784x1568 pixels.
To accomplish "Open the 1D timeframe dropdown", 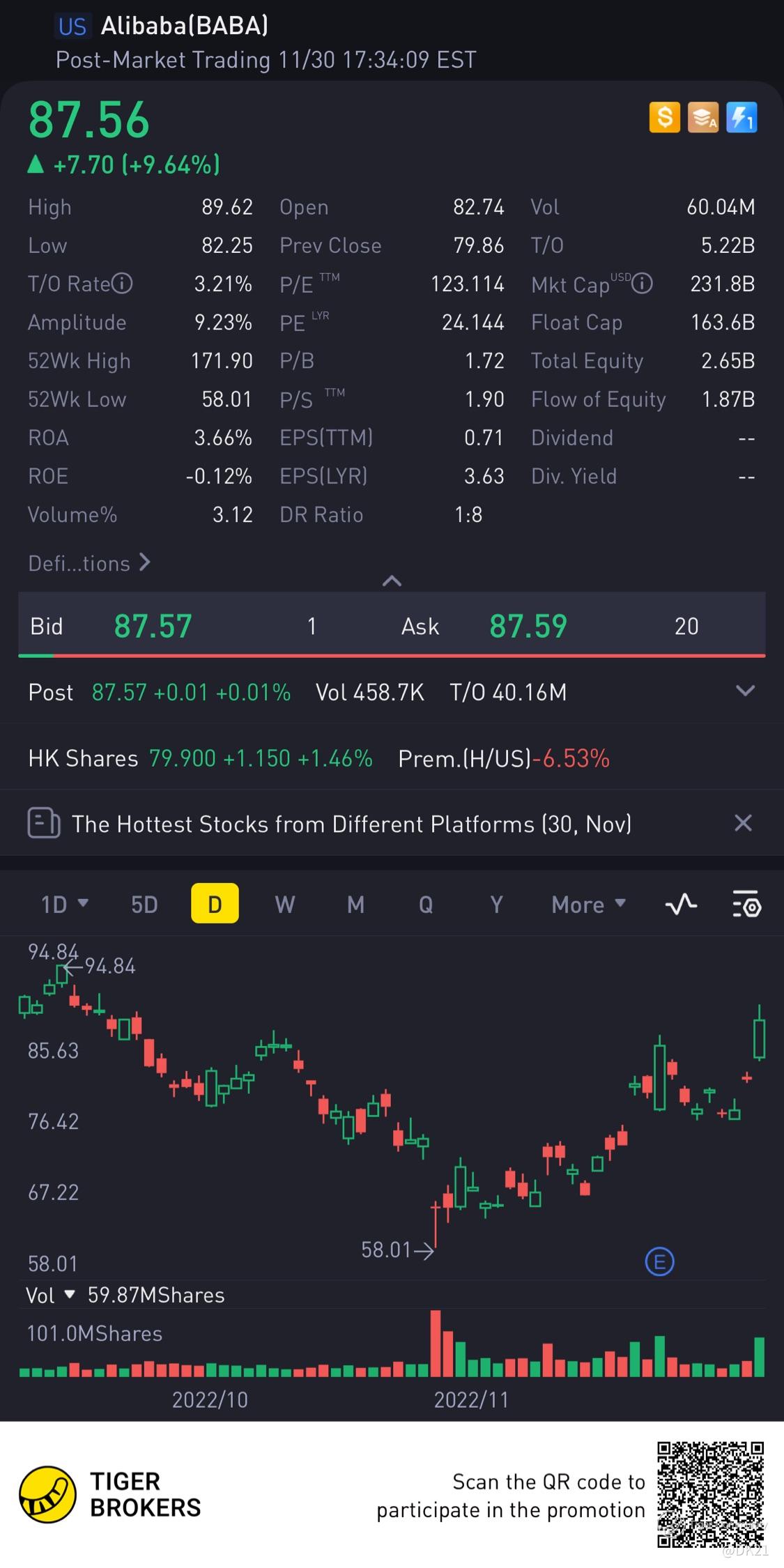I will (x=64, y=904).
